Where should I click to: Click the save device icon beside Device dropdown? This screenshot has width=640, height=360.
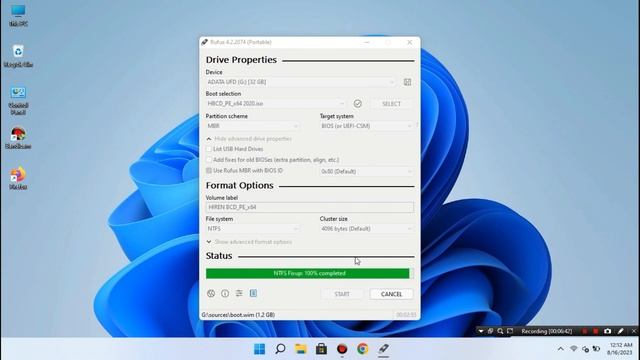pyautogui.click(x=407, y=82)
